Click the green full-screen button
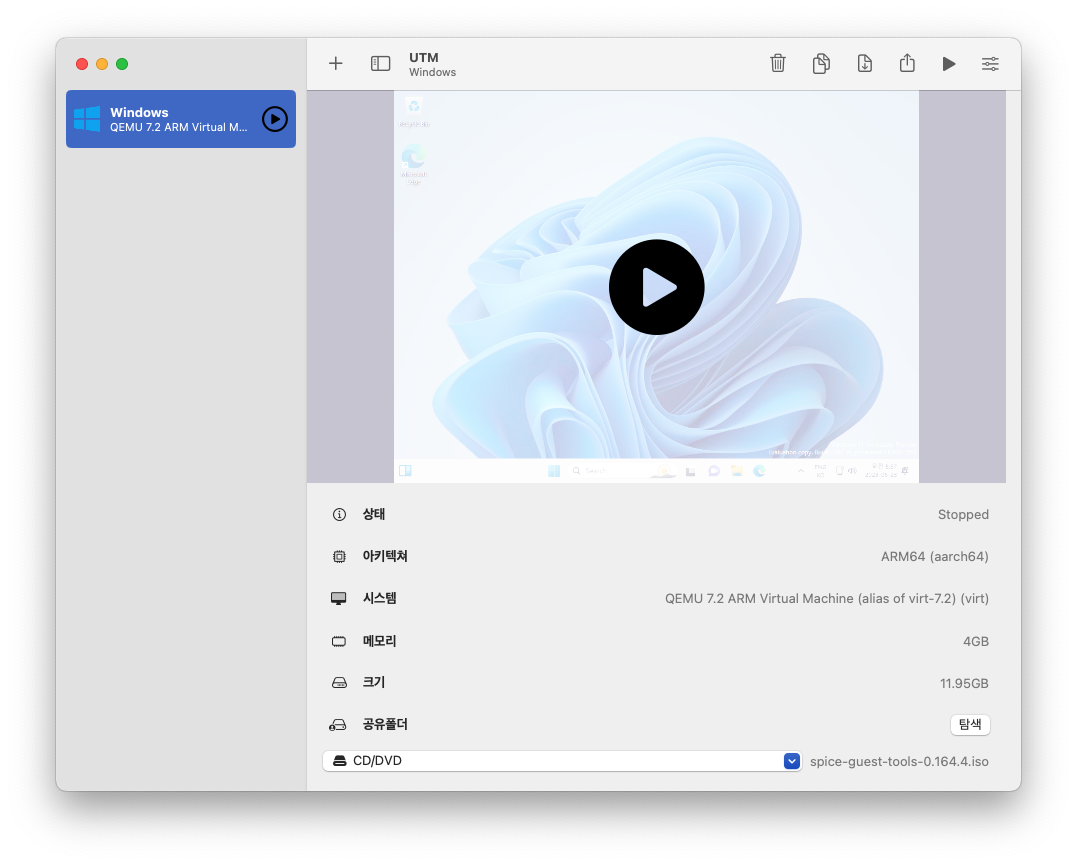This screenshot has height=865, width=1077. [x=122, y=64]
